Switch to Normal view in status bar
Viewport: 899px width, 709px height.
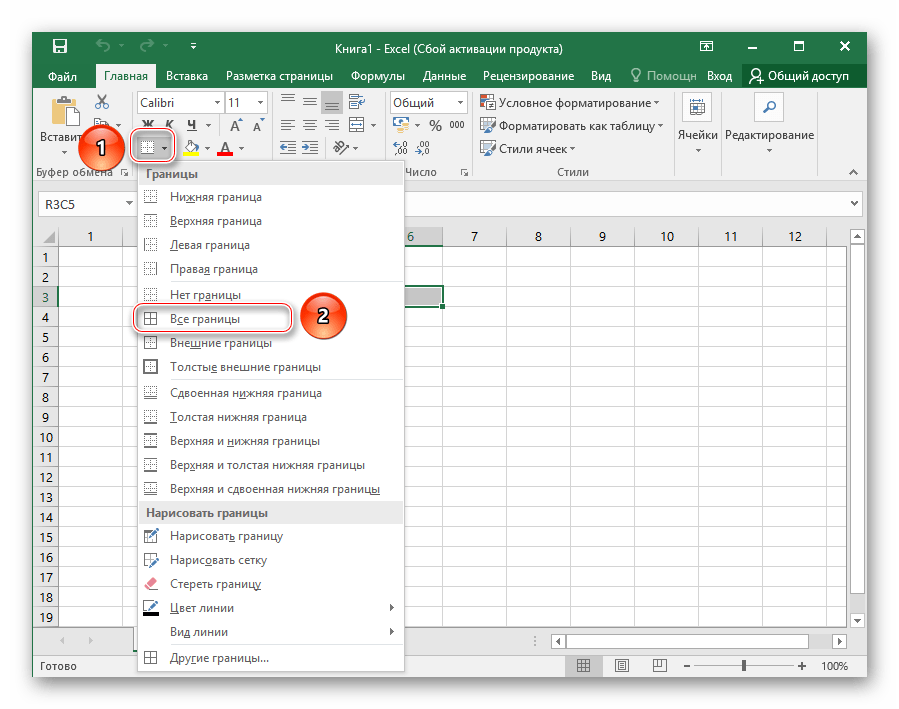(583, 665)
